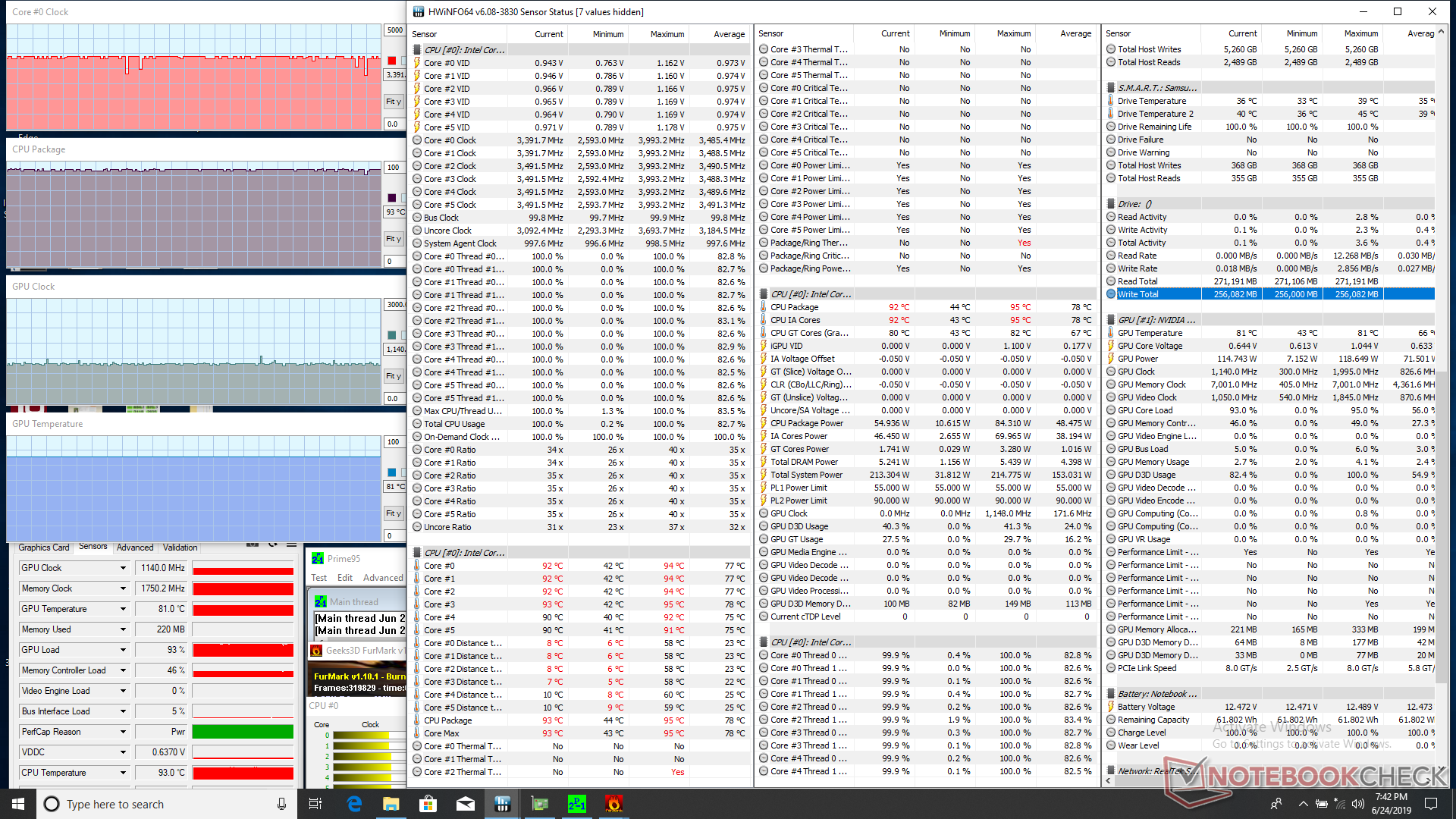The image size is (1456, 819).
Task: Expand the PerfCap Reason dropdown arrow
Action: pos(123,732)
